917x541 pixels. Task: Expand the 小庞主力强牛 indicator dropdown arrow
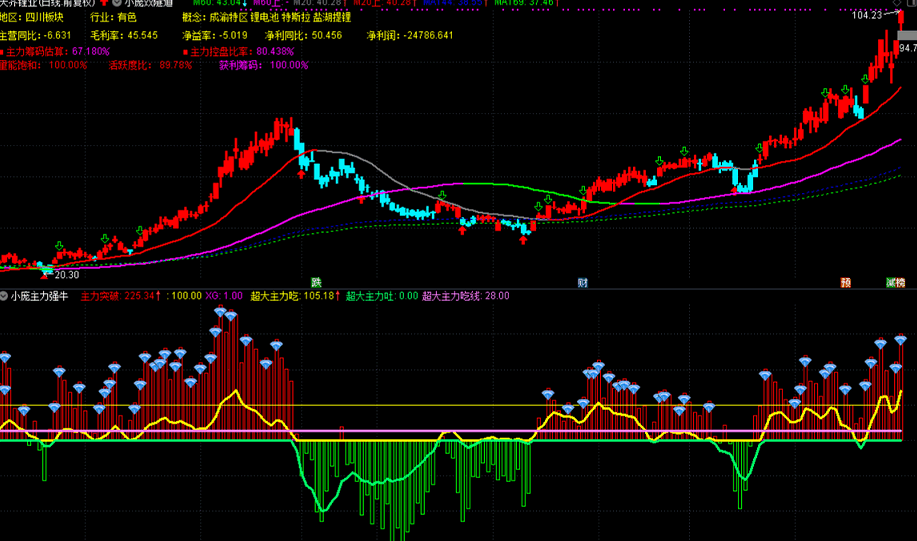[4, 296]
